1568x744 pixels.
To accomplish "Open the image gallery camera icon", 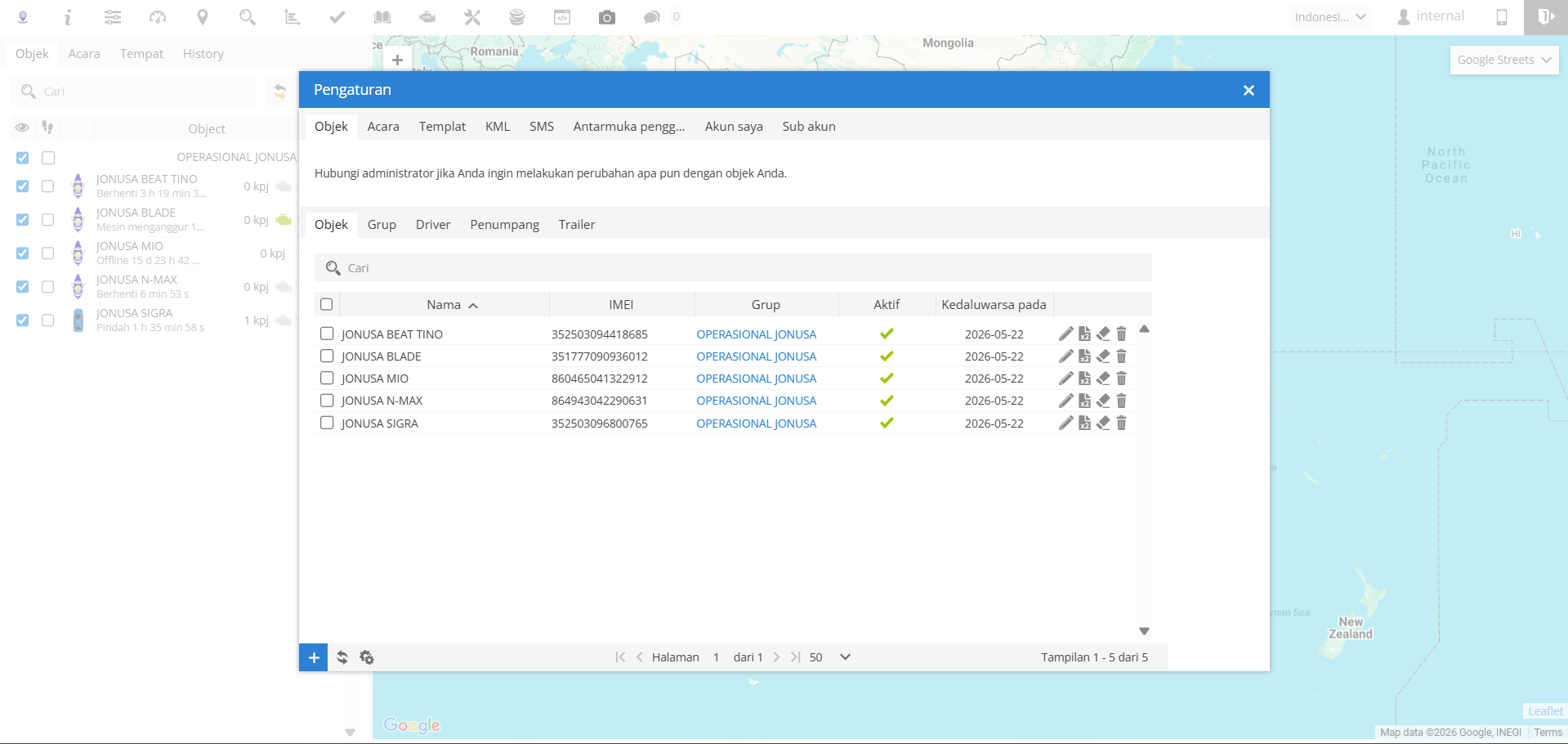I will click(607, 17).
